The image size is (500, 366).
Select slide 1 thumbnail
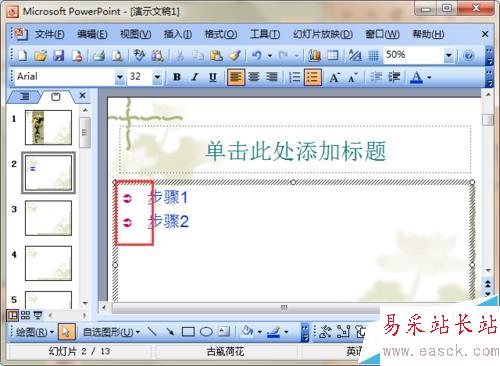click(x=48, y=127)
